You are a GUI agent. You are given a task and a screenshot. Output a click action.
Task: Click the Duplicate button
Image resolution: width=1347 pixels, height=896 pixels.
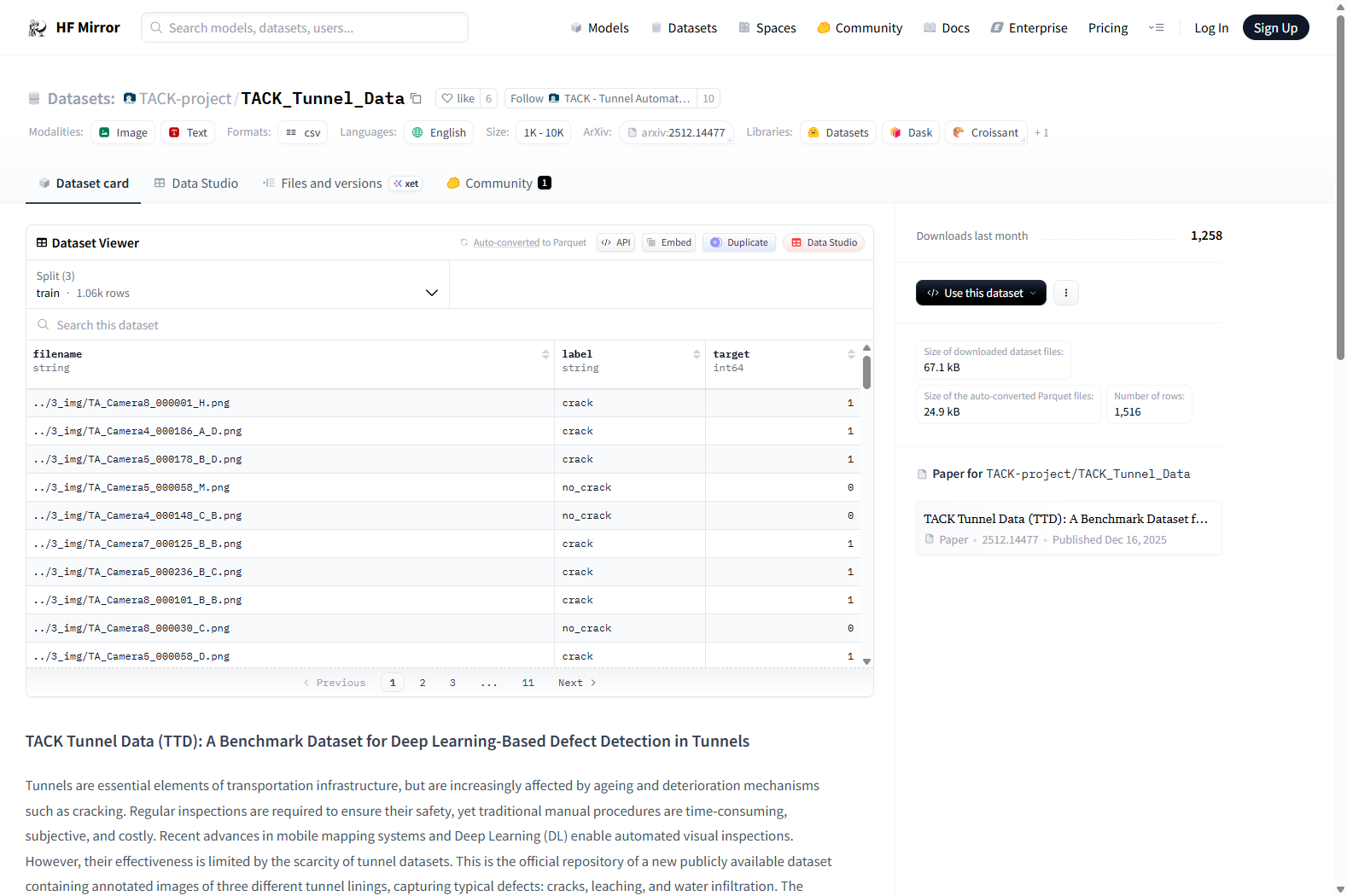point(739,242)
